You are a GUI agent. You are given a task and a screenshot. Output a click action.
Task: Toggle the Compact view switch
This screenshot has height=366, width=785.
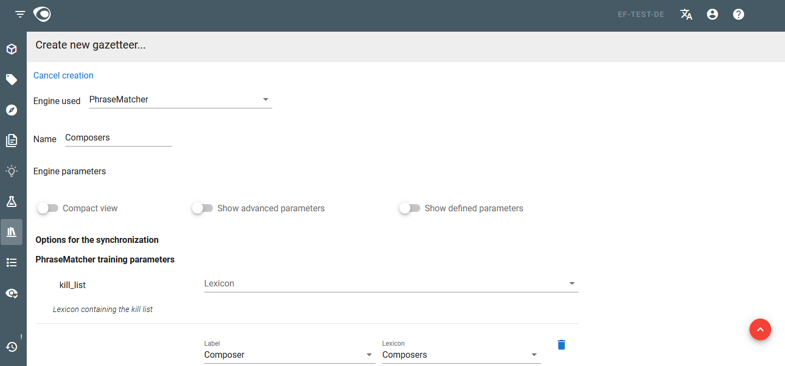pyautogui.click(x=48, y=208)
